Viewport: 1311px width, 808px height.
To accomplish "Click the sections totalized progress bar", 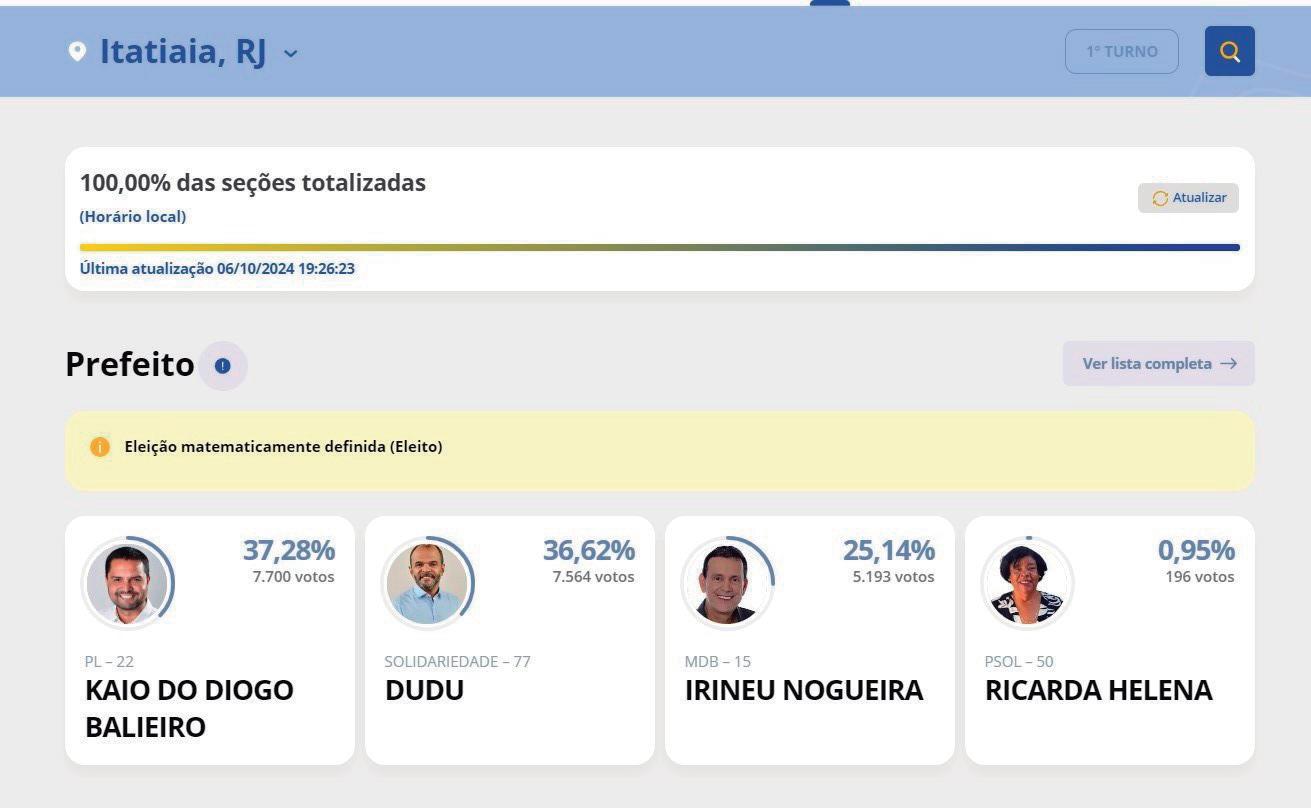I will pos(660,247).
